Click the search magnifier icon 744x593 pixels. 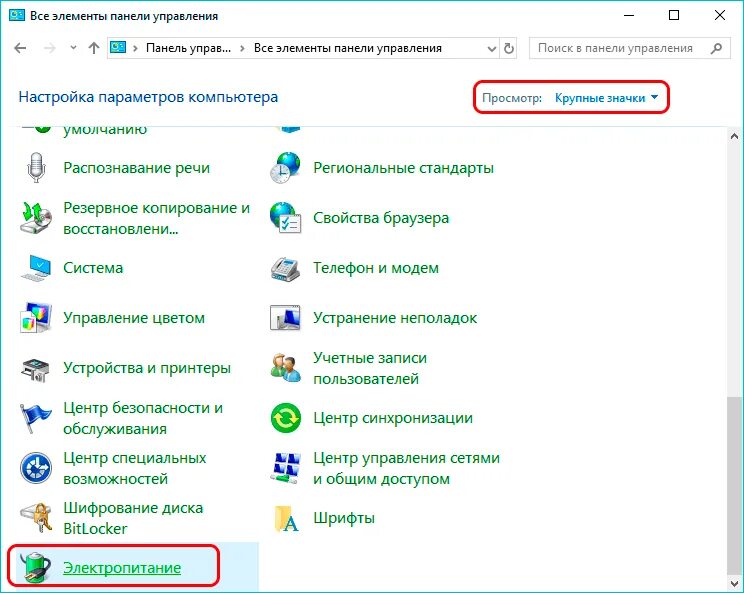(716, 48)
